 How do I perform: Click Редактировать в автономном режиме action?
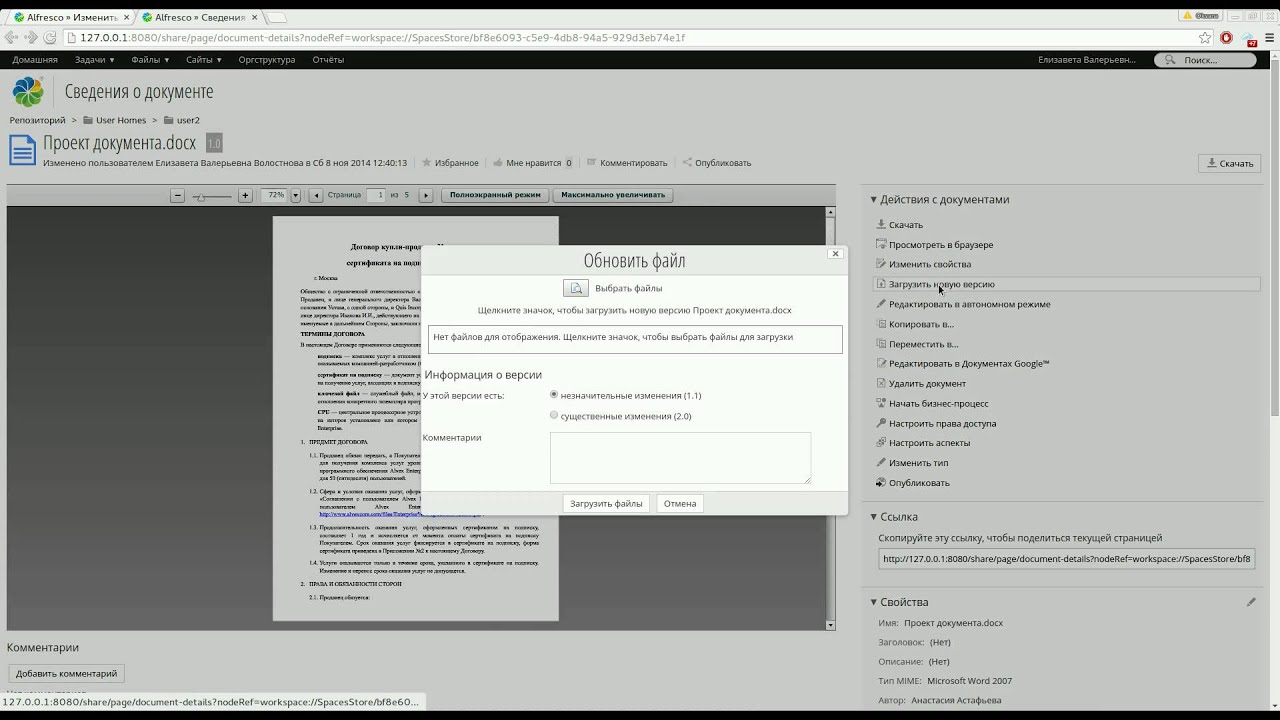pyautogui.click(x=969, y=304)
